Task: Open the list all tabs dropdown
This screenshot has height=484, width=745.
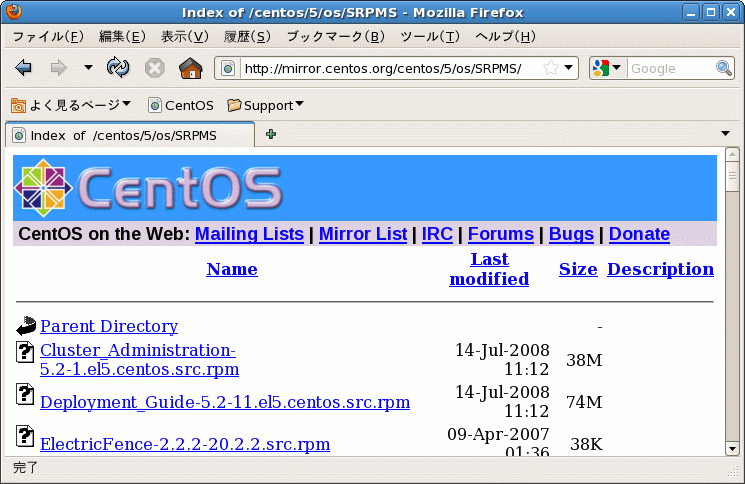Action: click(725, 134)
